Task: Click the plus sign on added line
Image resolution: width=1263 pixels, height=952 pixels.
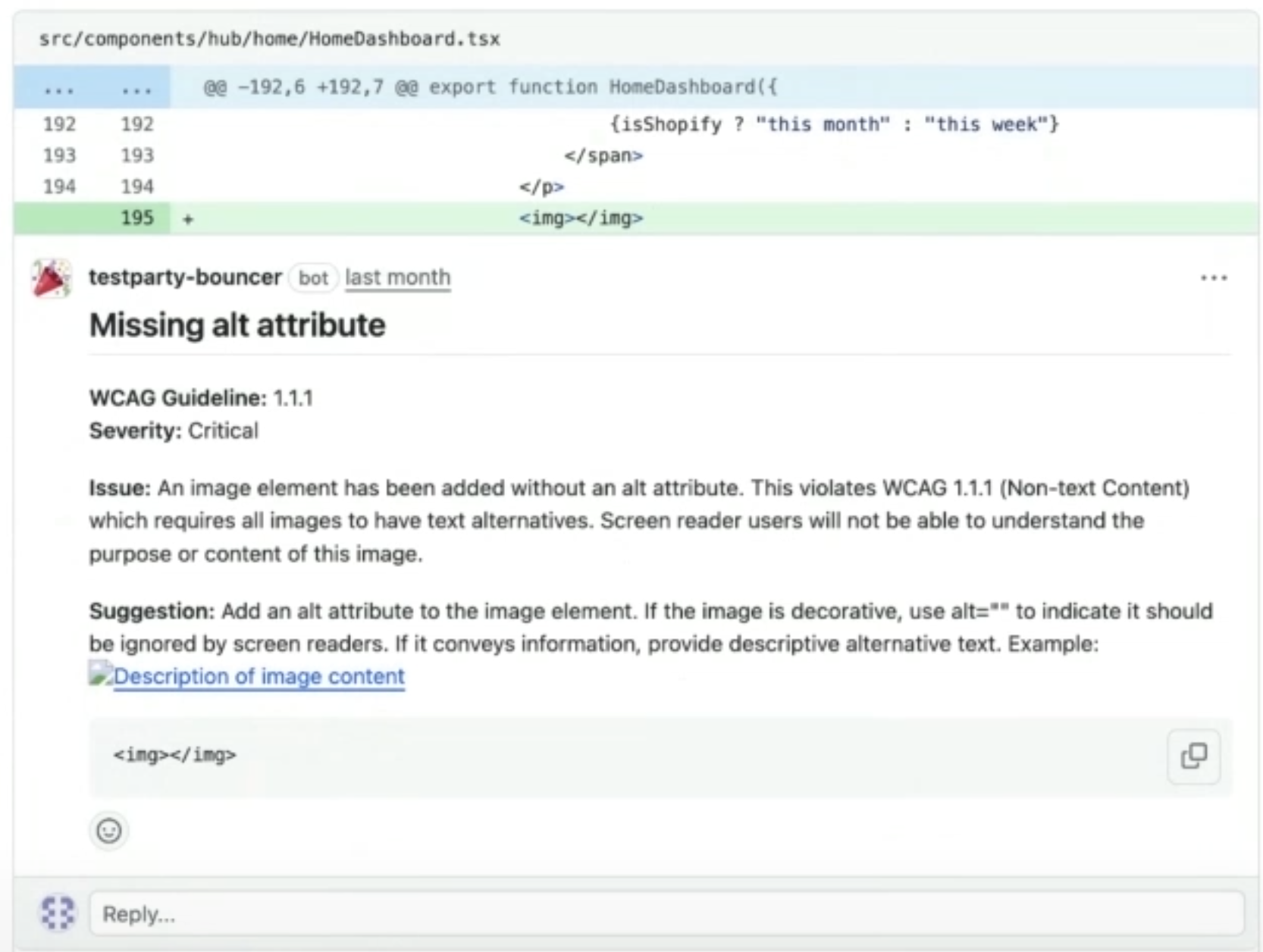Action: [x=188, y=219]
